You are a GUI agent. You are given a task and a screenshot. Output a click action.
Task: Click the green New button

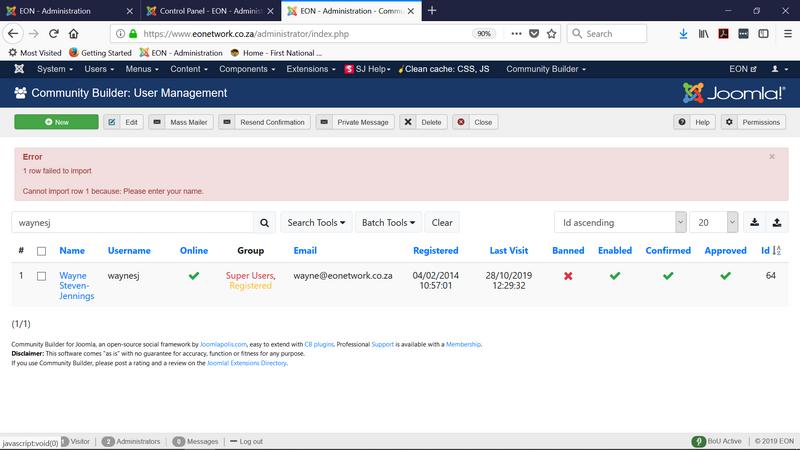[56, 122]
